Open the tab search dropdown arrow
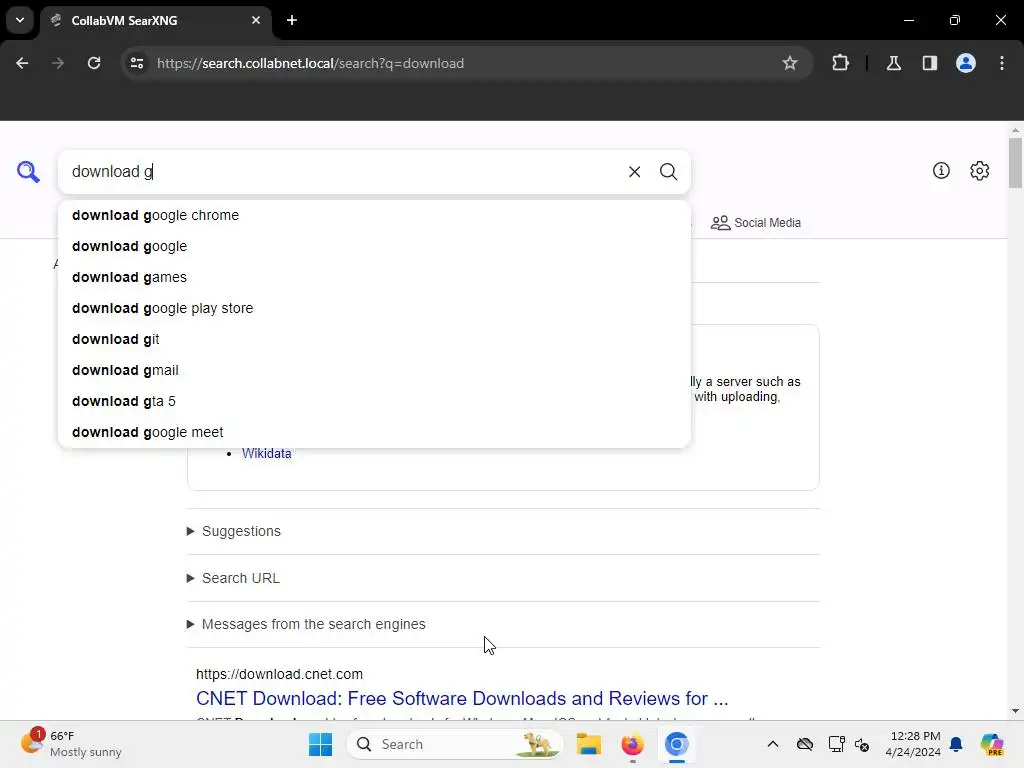The width and height of the screenshot is (1024, 768). pyautogui.click(x=20, y=20)
